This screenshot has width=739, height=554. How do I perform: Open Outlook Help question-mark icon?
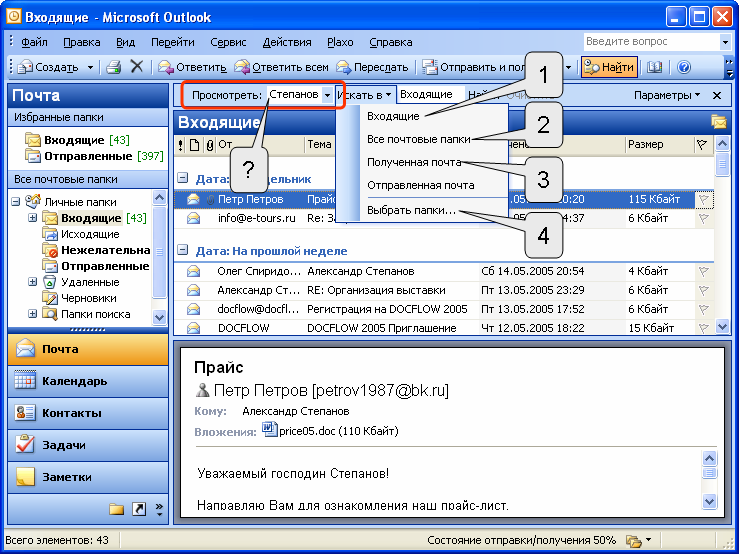pyautogui.click(x=683, y=67)
